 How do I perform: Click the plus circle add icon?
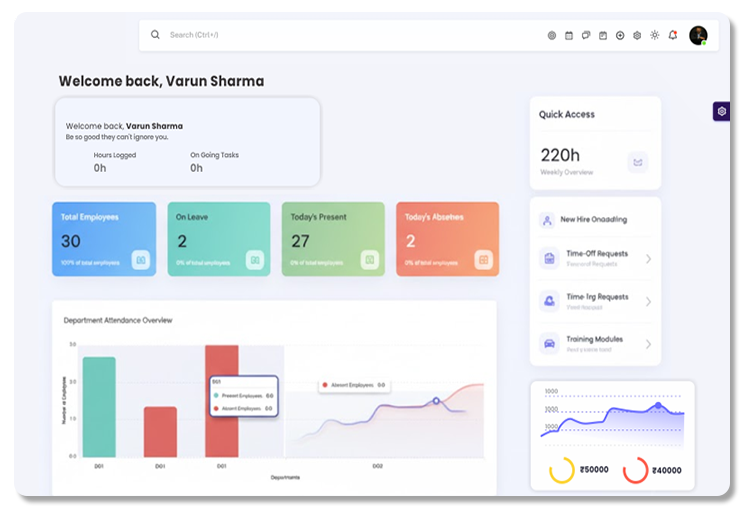pos(620,35)
